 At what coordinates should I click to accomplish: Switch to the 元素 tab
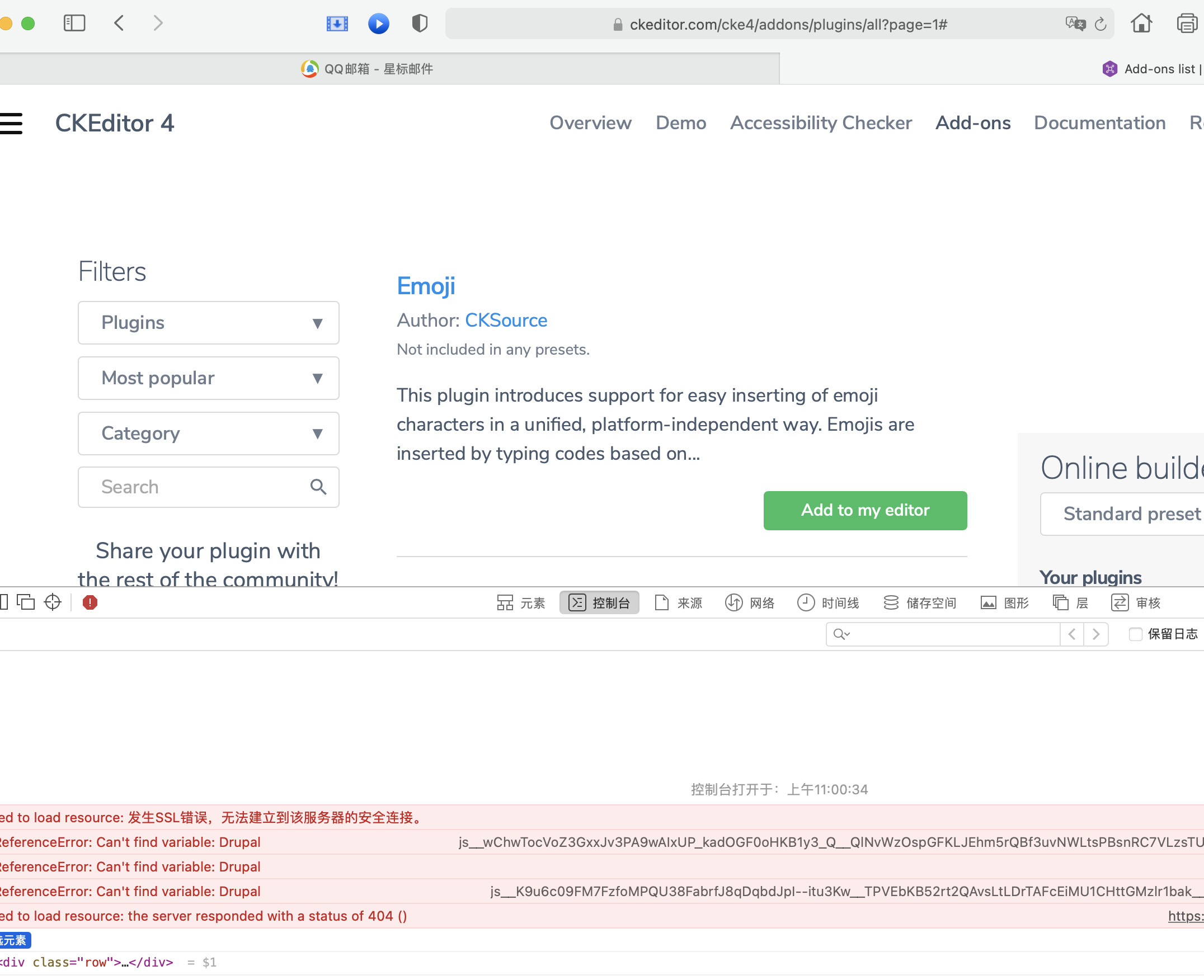(521, 603)
